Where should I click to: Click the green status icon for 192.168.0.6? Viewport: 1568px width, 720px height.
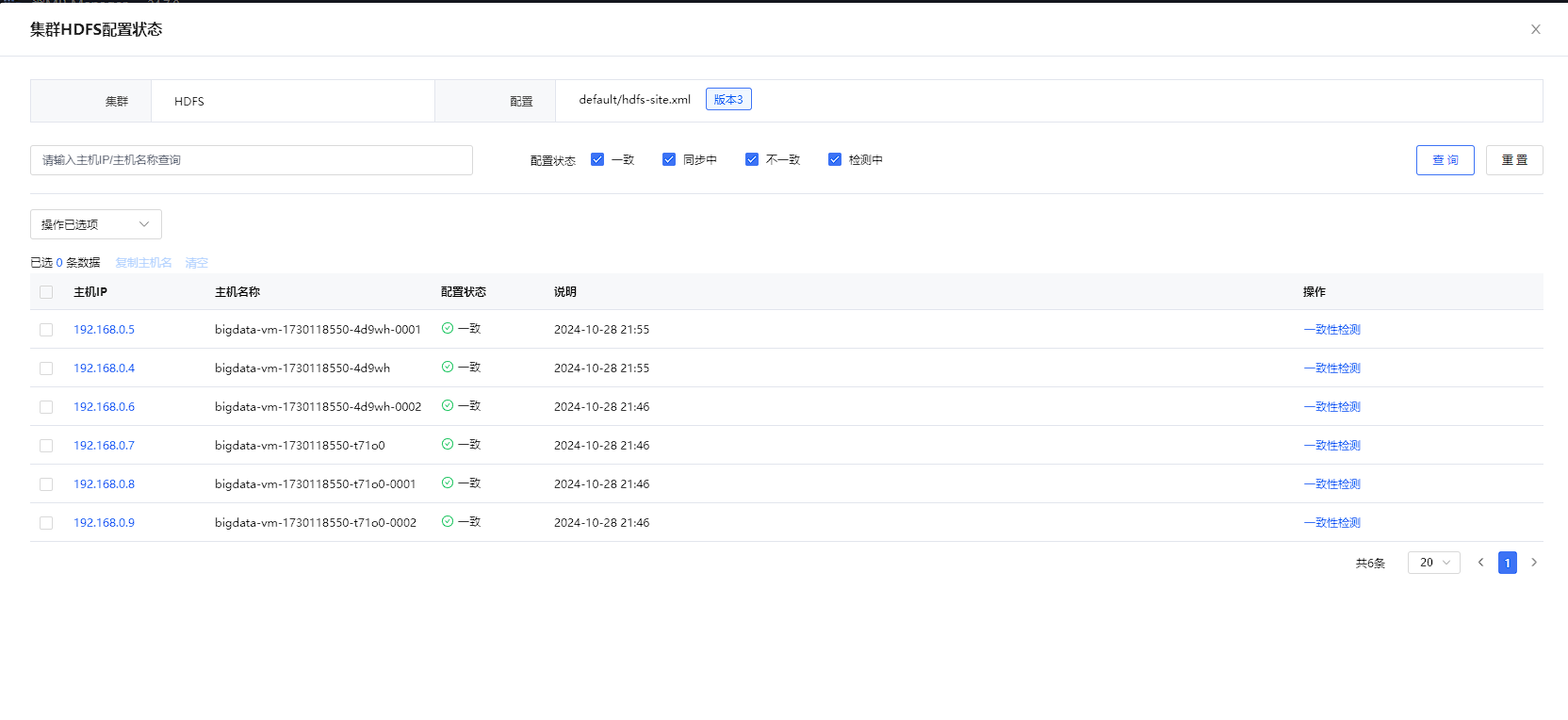448,405
